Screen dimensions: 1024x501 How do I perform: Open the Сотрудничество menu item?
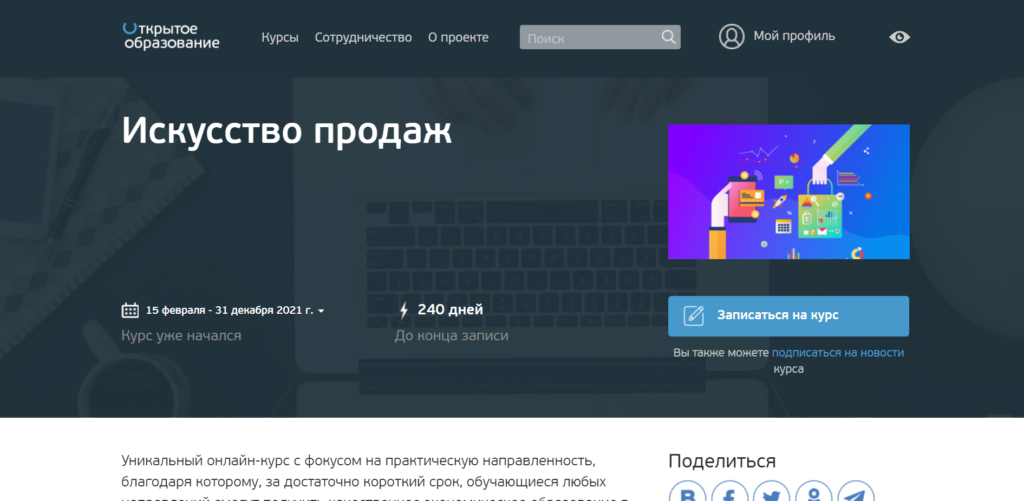(363, 37)
